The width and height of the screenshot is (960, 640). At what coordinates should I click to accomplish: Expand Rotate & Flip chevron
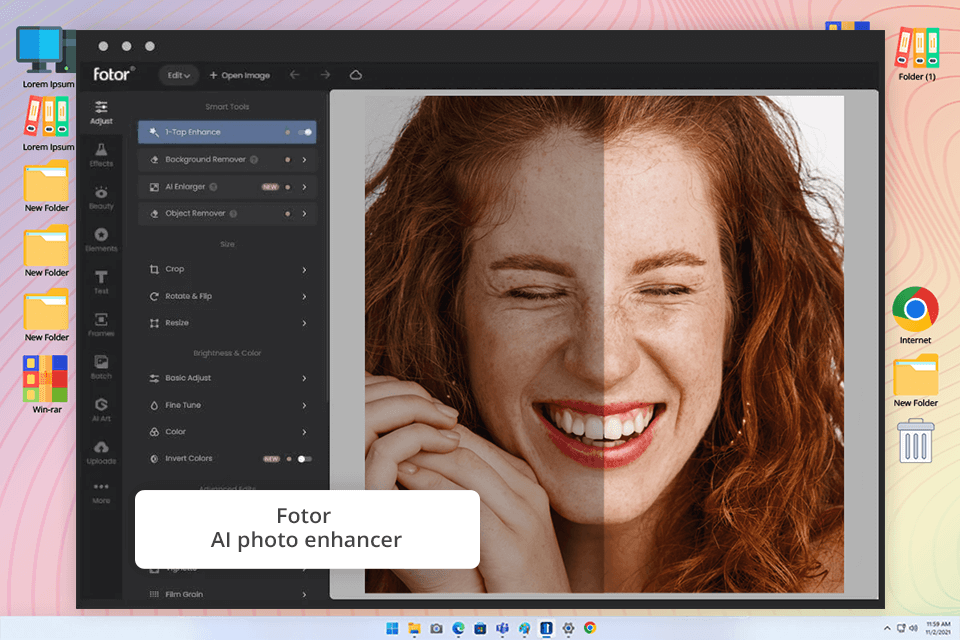click(x=304, y=296)
